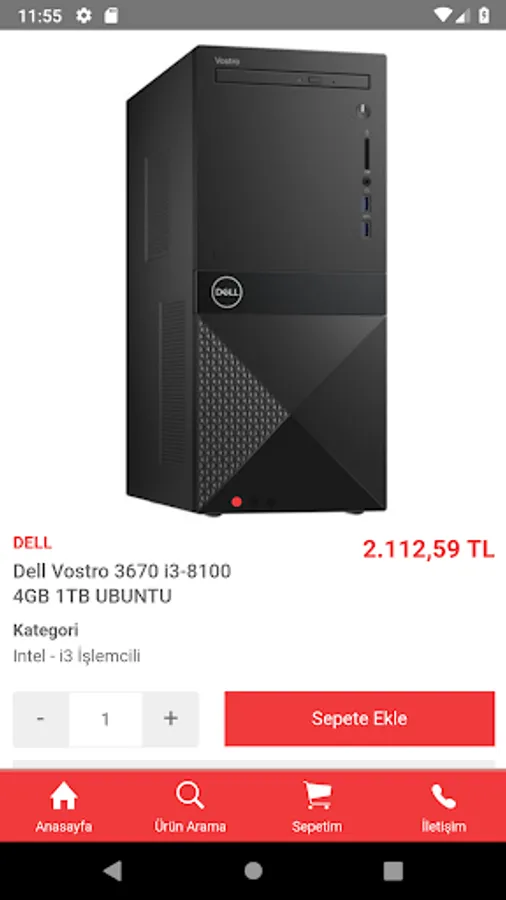
Task: Select the second image indicator dot
Action: (x=254, y=502)
